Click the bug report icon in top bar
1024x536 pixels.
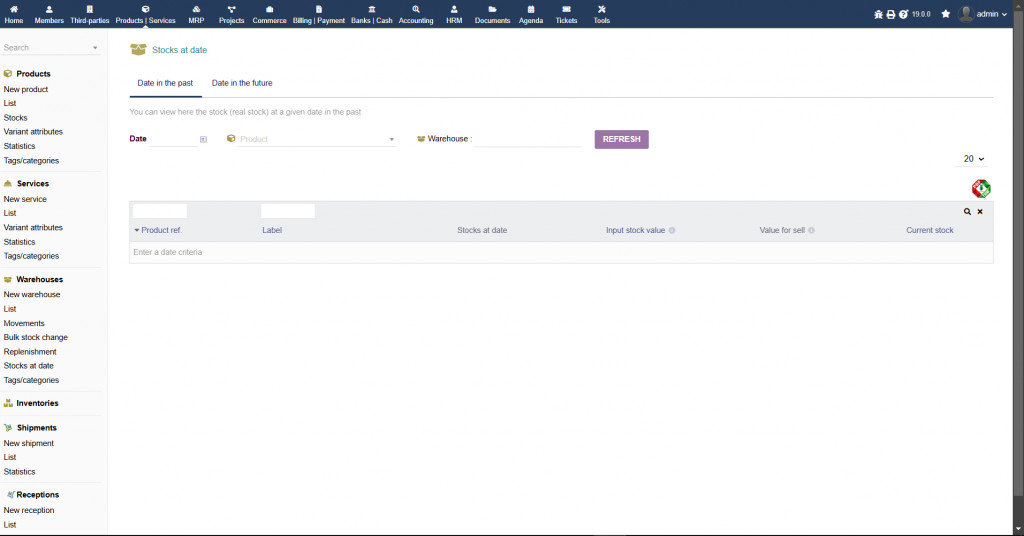[878, 14]
